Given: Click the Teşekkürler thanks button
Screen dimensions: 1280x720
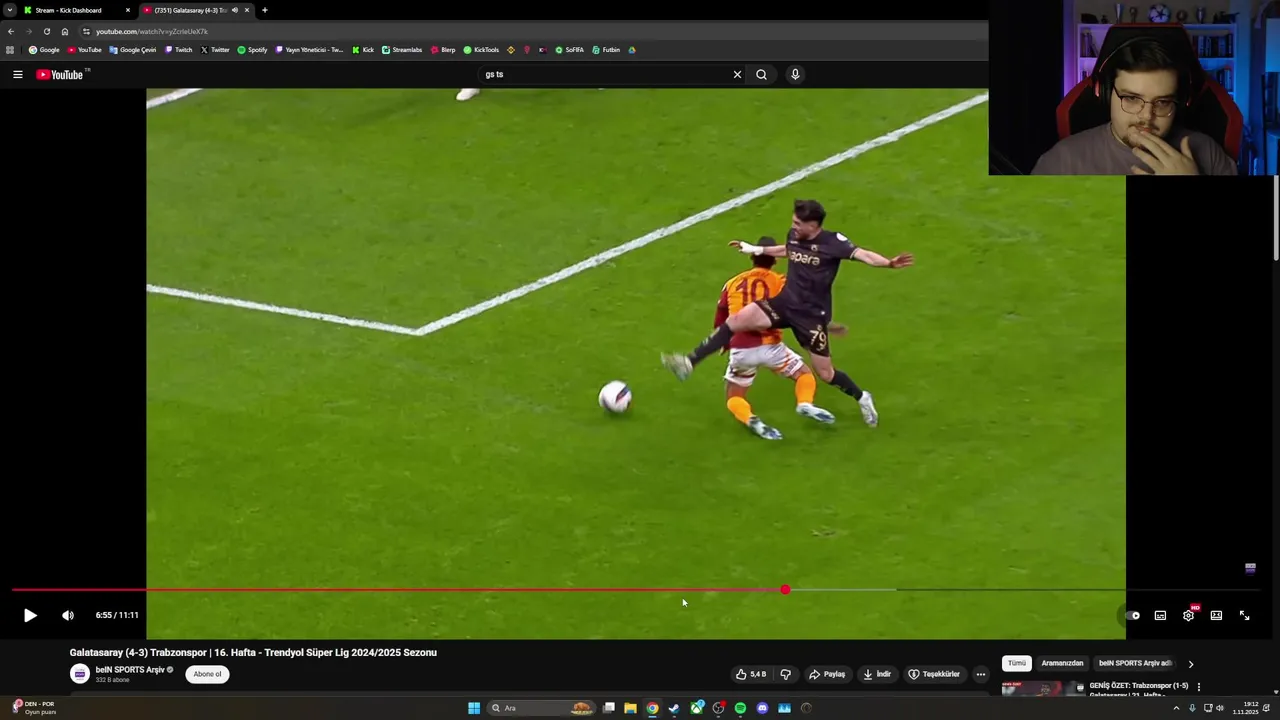Looking at the screenshot, I should tap(934, 674).
